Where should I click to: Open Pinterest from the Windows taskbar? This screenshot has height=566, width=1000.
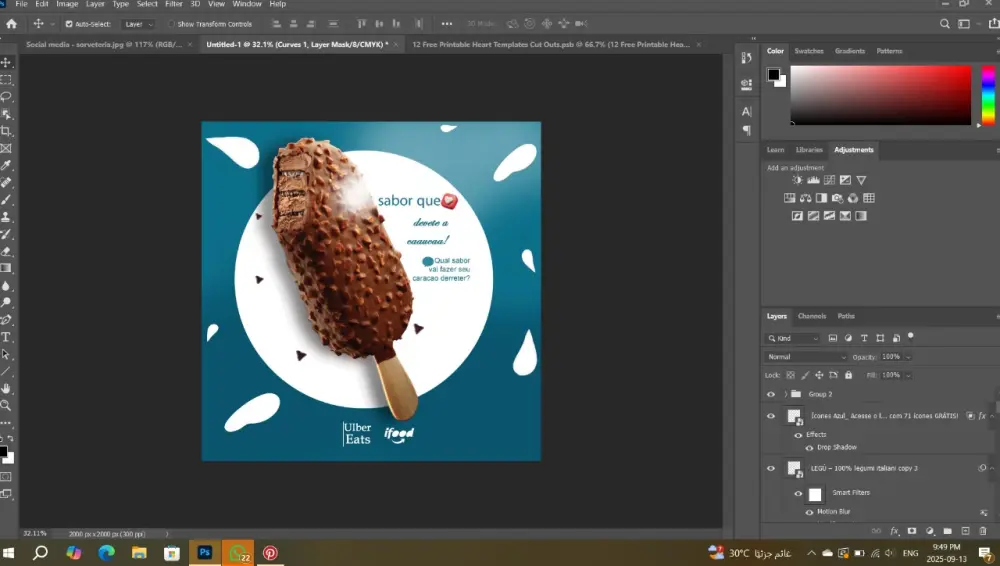(270, 553)
